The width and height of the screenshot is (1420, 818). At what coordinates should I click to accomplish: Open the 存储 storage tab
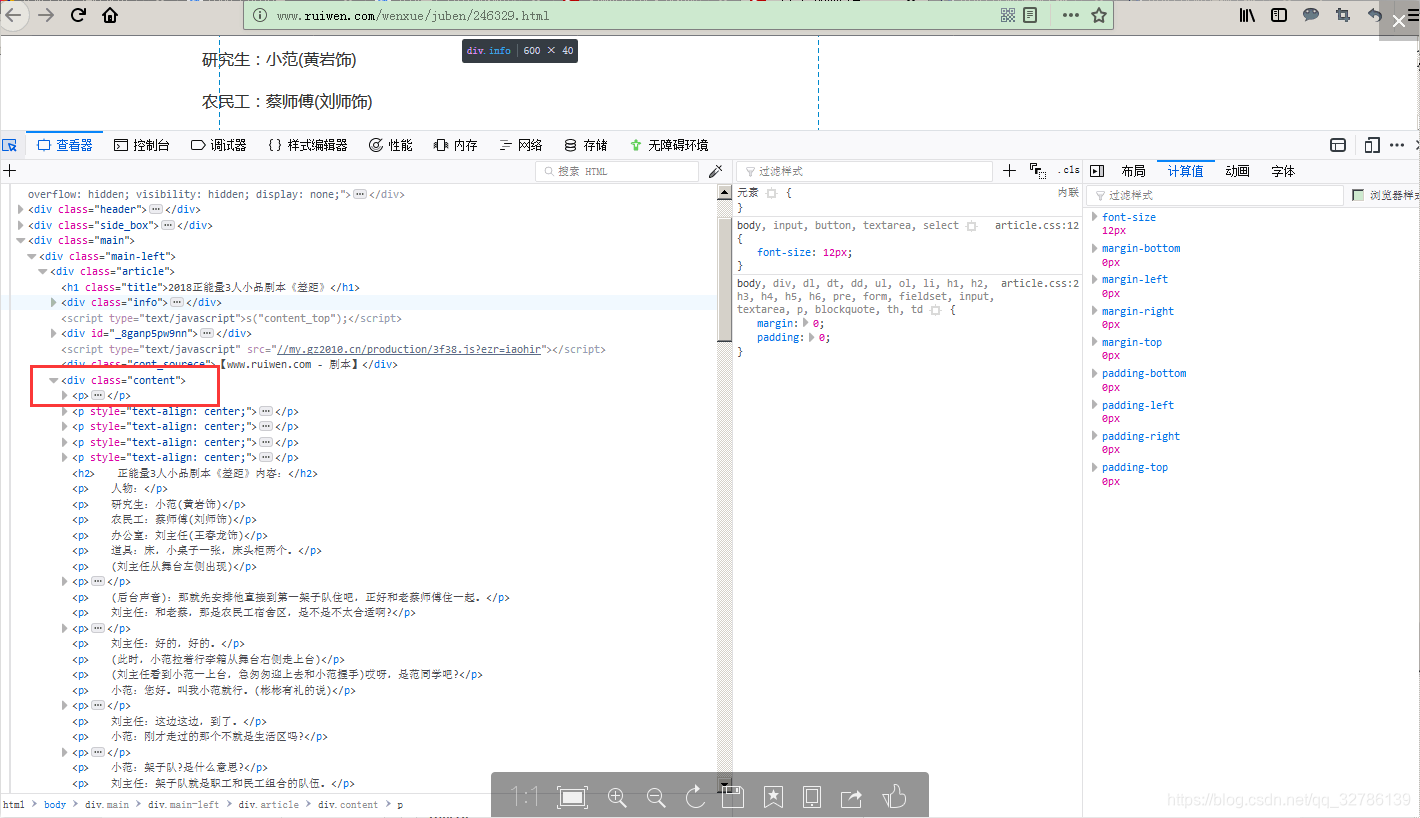pyautogui.click(x=585, y=145)
